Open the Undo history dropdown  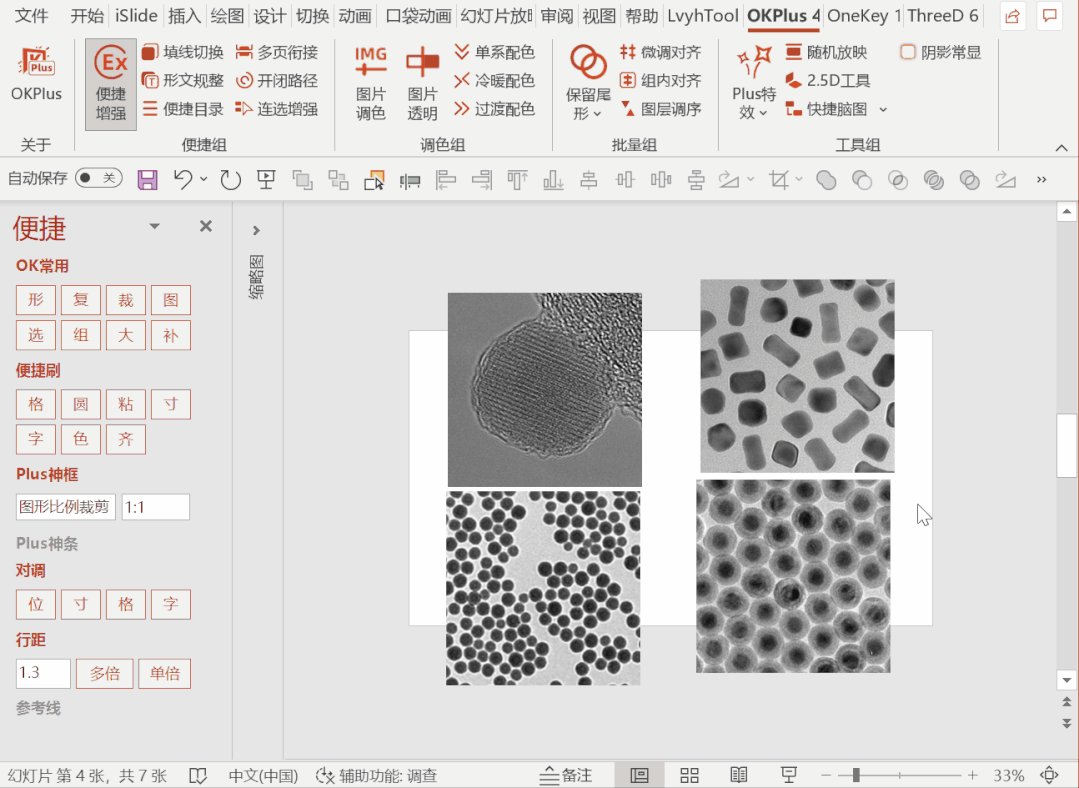pos(204,180)
